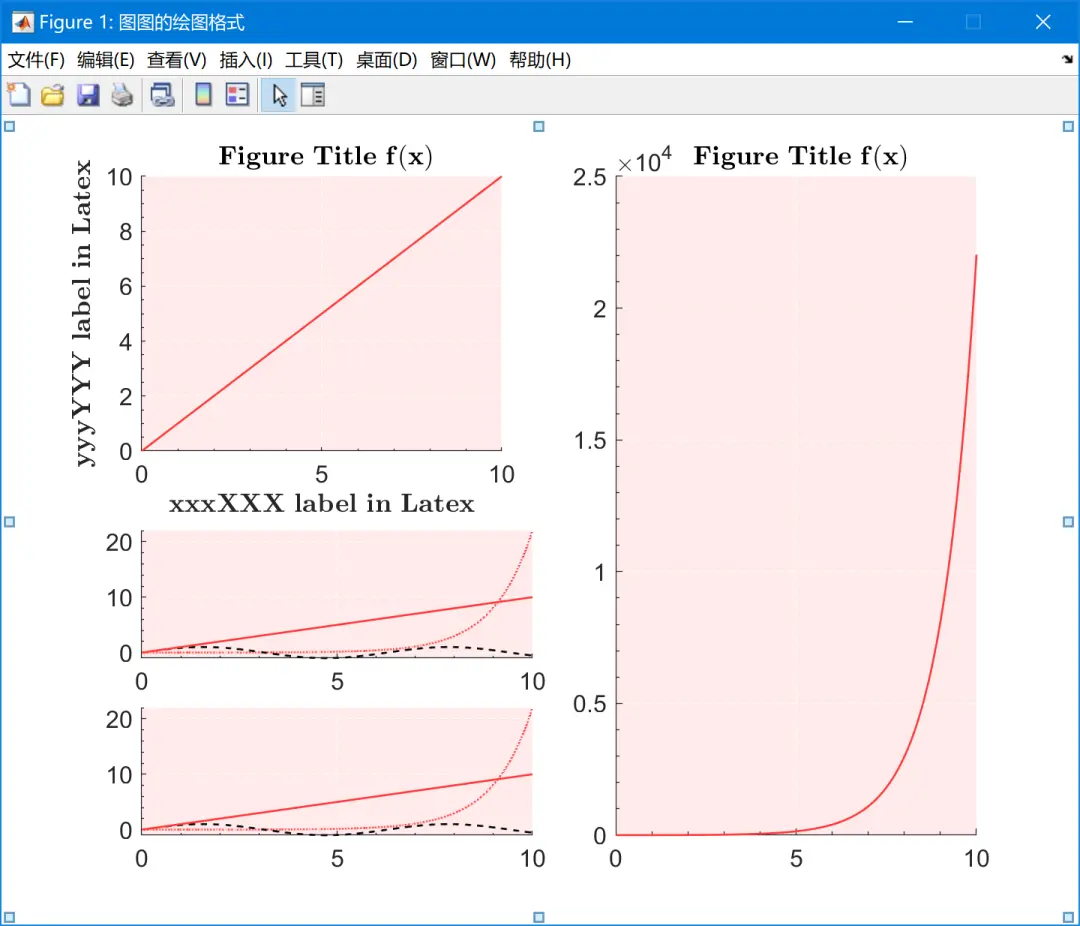1080x926 pixels.
Task: Click the ×10^4 exponent label on the right plot
Action: tap(644, 160)
